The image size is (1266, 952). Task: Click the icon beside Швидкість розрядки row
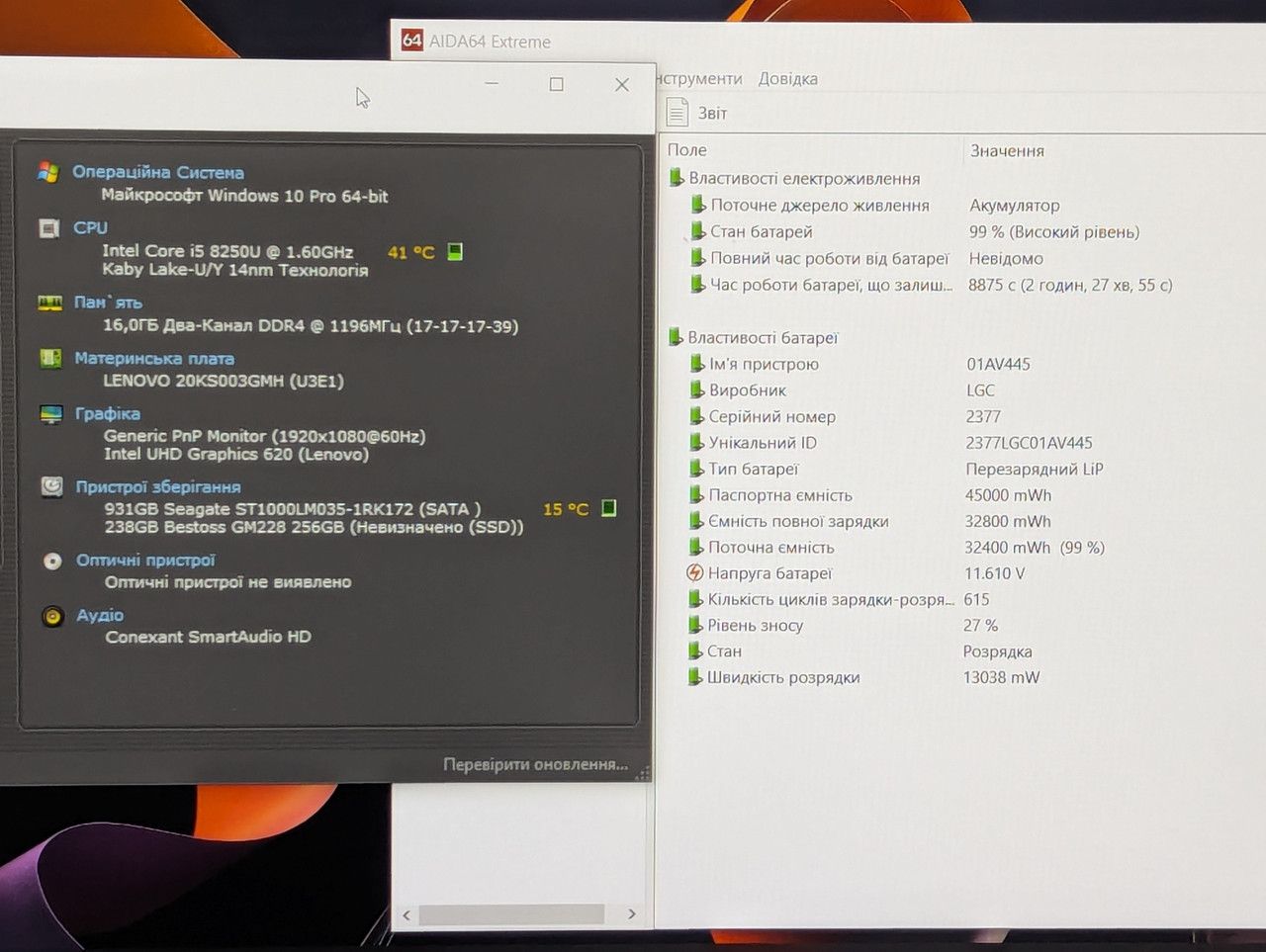coord(694,677)
